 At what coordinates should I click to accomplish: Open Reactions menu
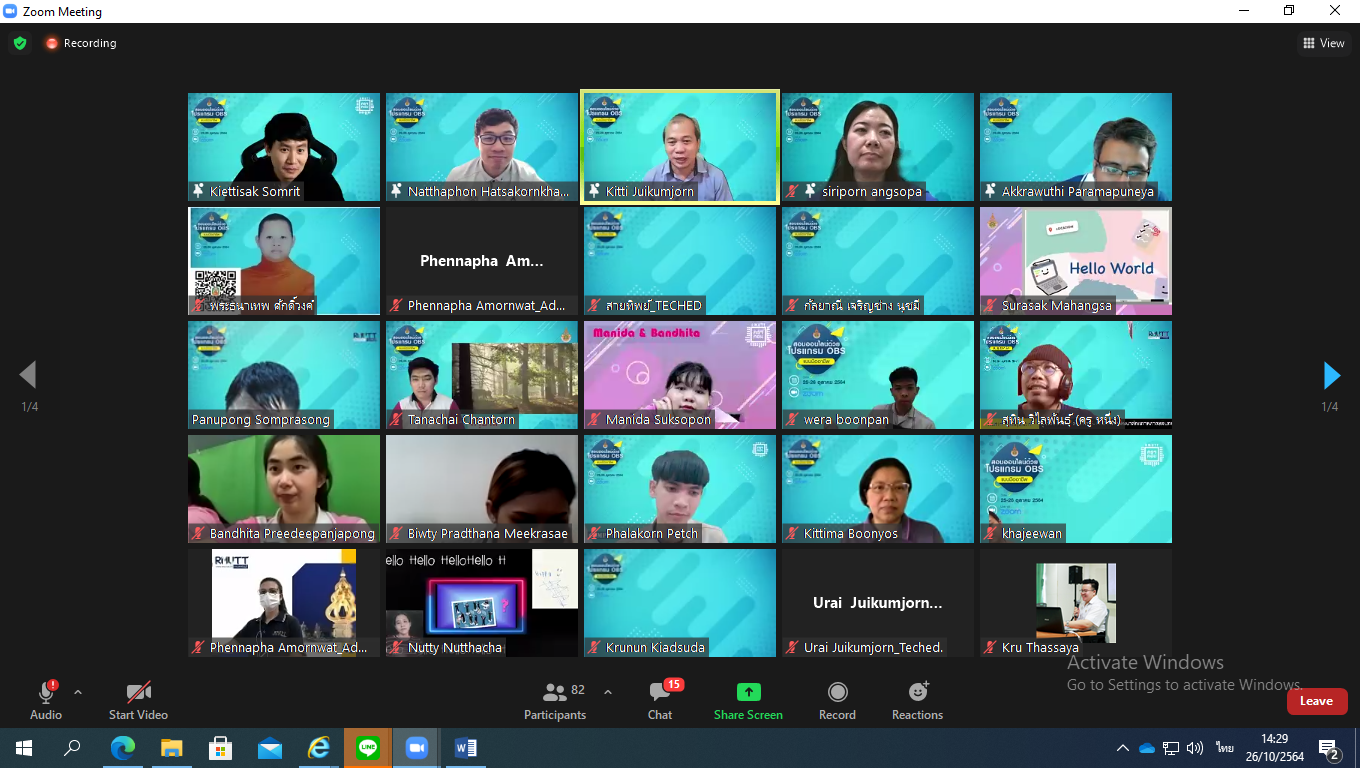pos(917,700)
